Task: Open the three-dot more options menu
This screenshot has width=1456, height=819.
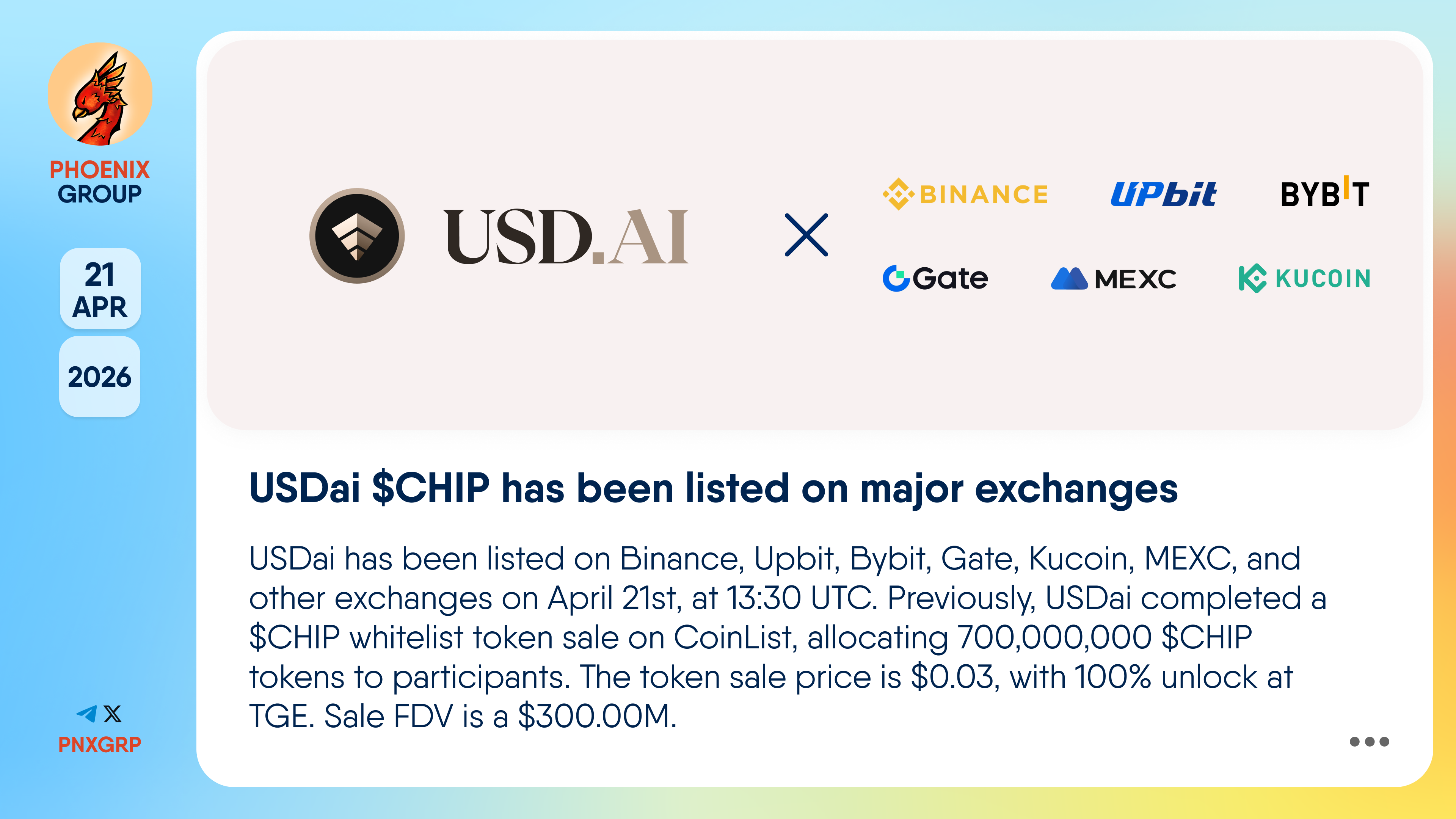Action: pyautogui.click(x=1369, y=742)
